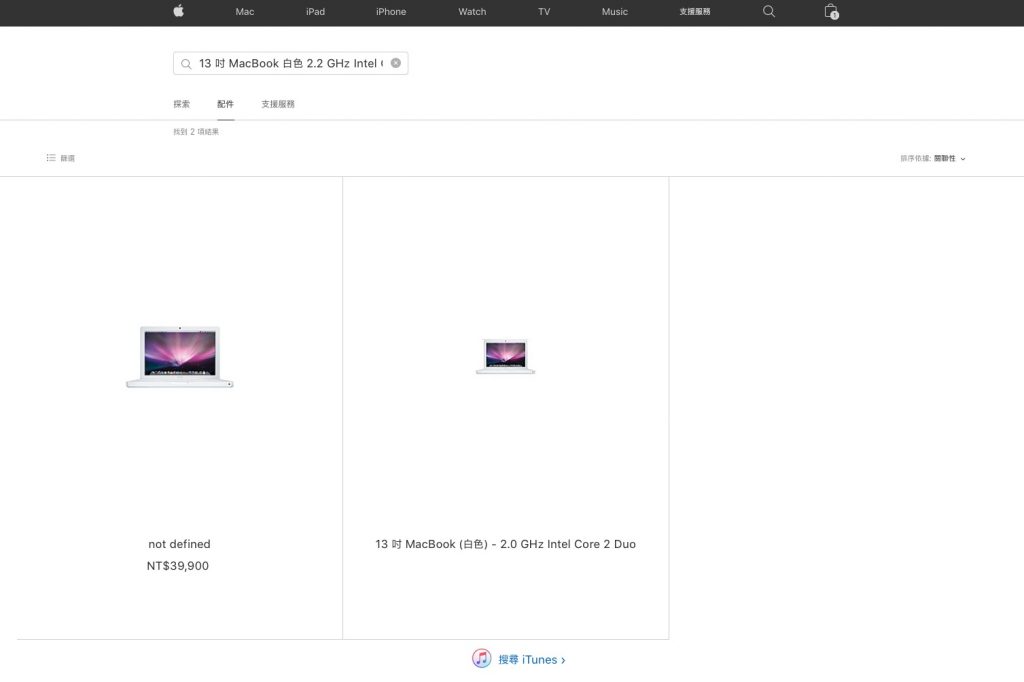The image size is (1024, 682).
Task: Click the 搜尋 iTunes link
Action: tap(532, 660)
